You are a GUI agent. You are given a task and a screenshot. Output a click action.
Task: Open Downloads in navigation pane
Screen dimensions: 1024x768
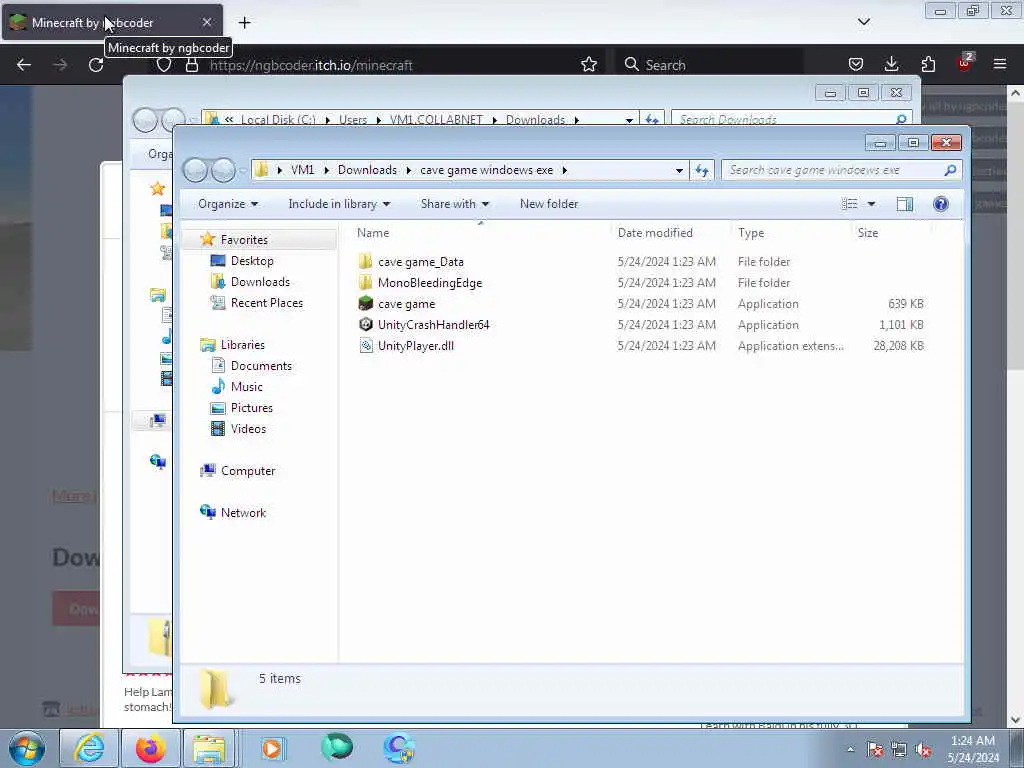pos(260,281)
